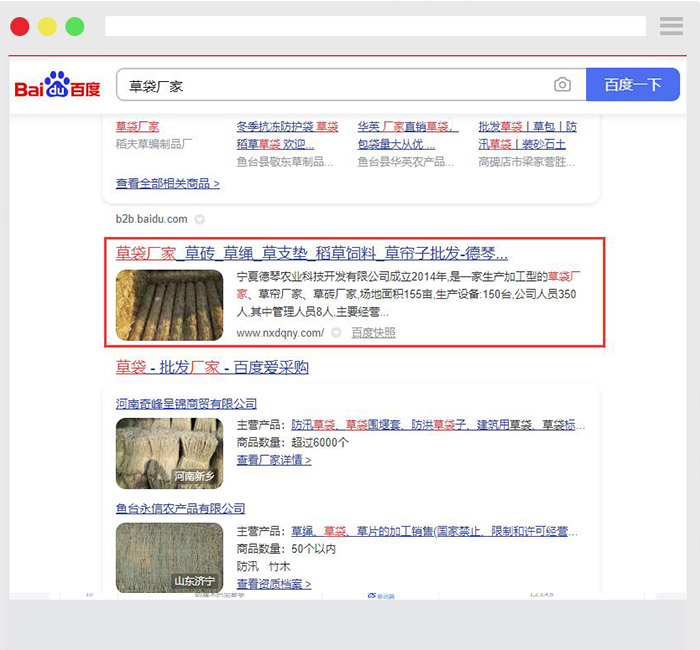Open the 百度快照 cached page link
700x650 pixels.
(373, 333)
